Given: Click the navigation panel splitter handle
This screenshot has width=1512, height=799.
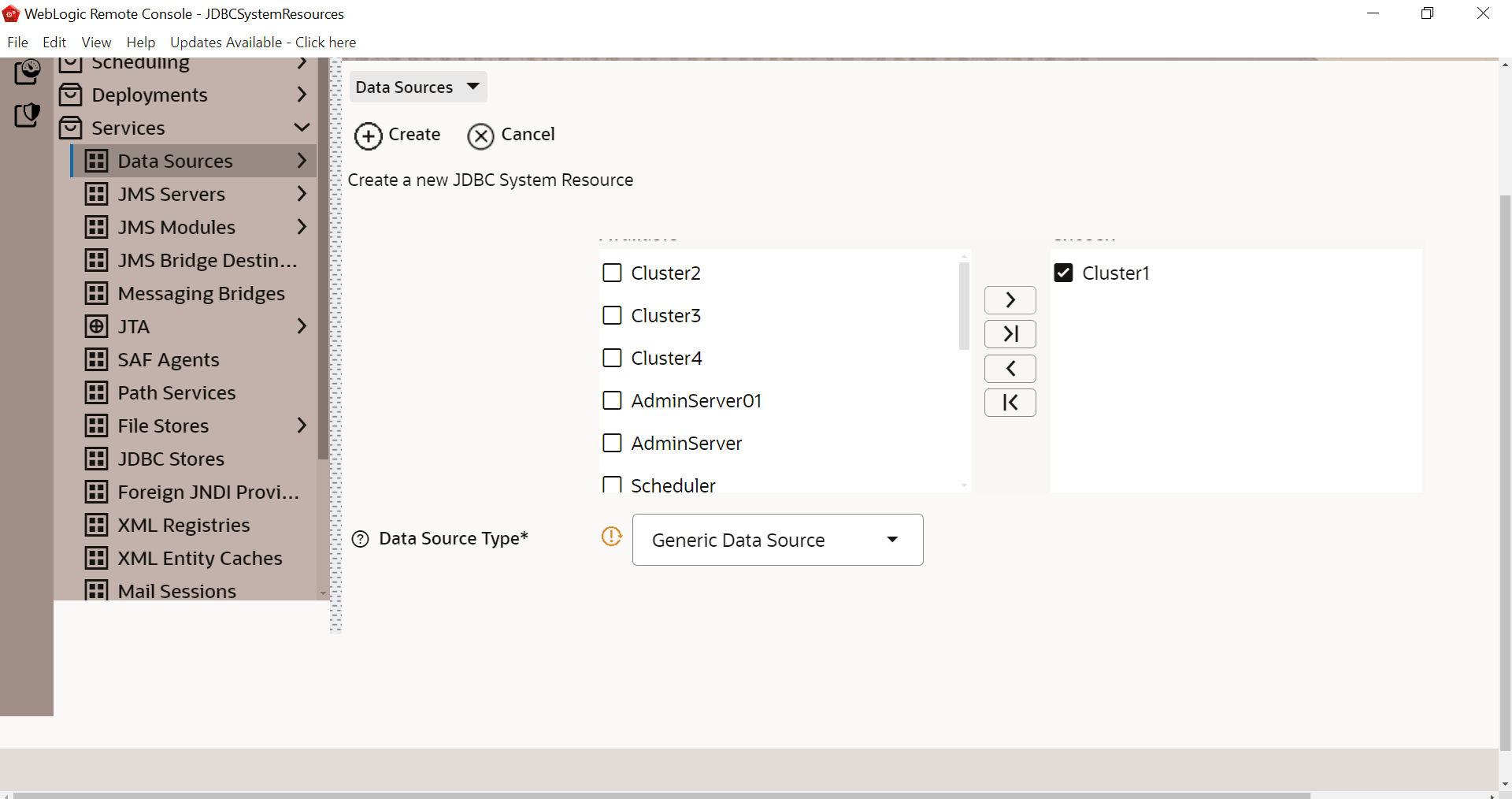Looking at the screenshot, I should tap(336, 345).
